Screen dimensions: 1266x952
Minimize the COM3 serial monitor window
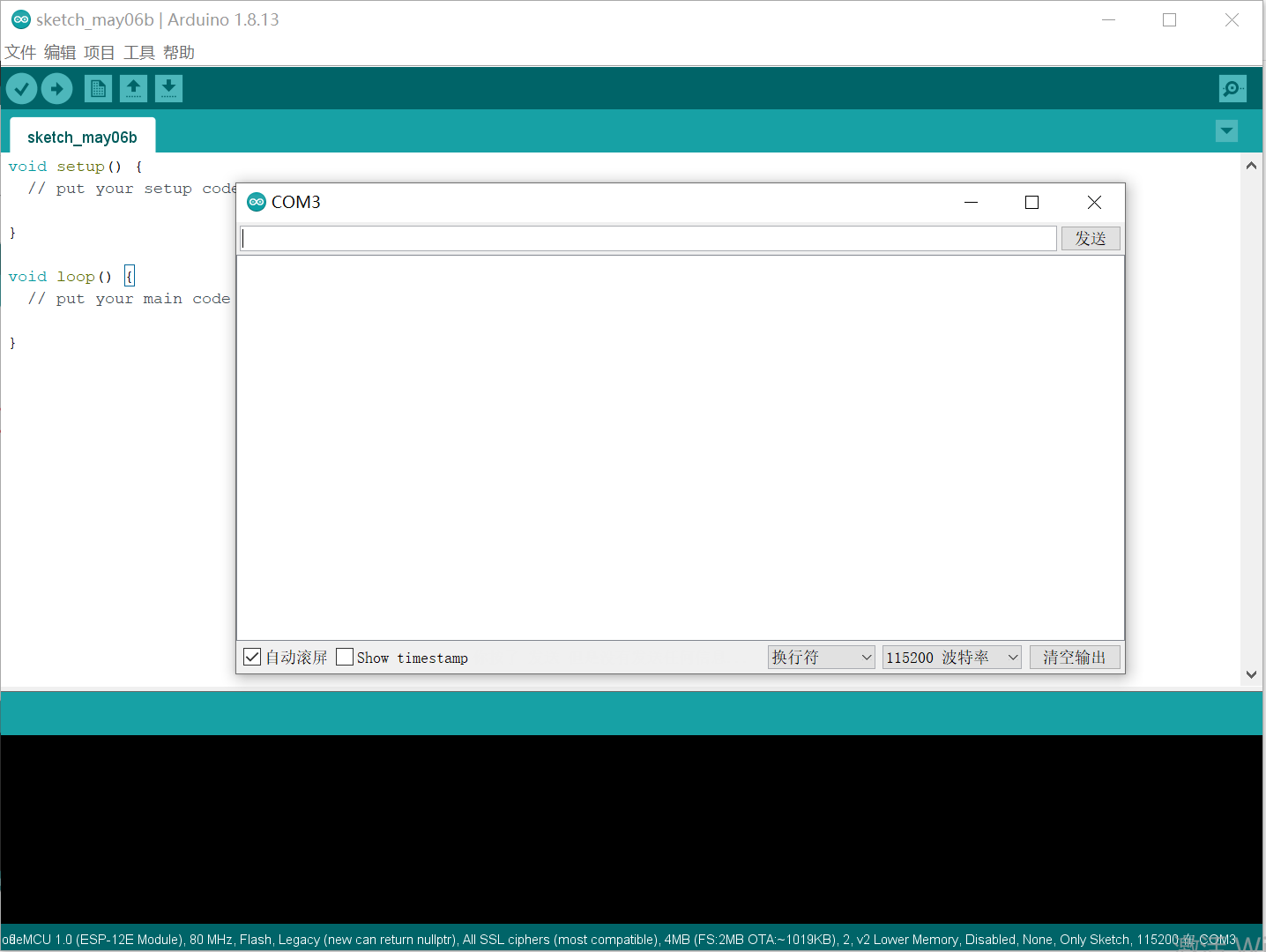pyautogui.click(x=972, y=203)
